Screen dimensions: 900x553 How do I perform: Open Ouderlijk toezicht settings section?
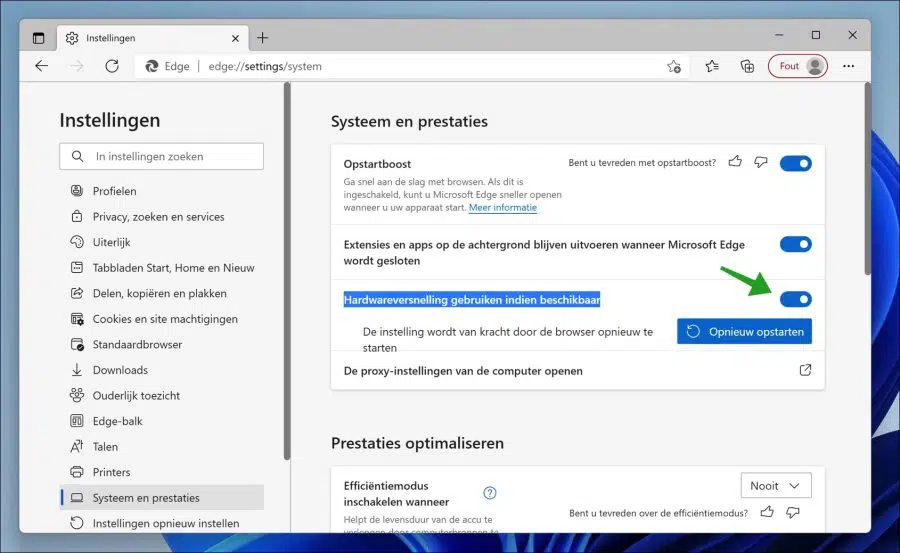[161, 396]
